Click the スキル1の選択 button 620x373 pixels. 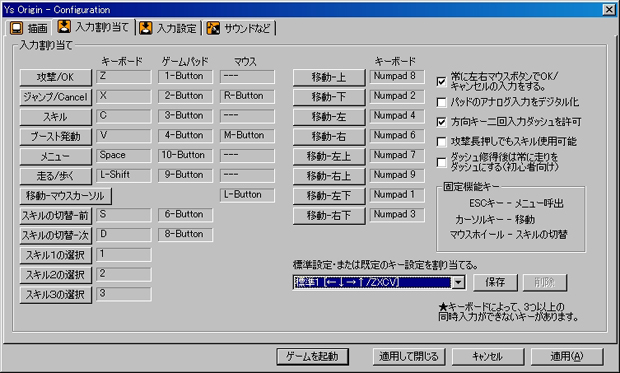[x=56, y=256]
